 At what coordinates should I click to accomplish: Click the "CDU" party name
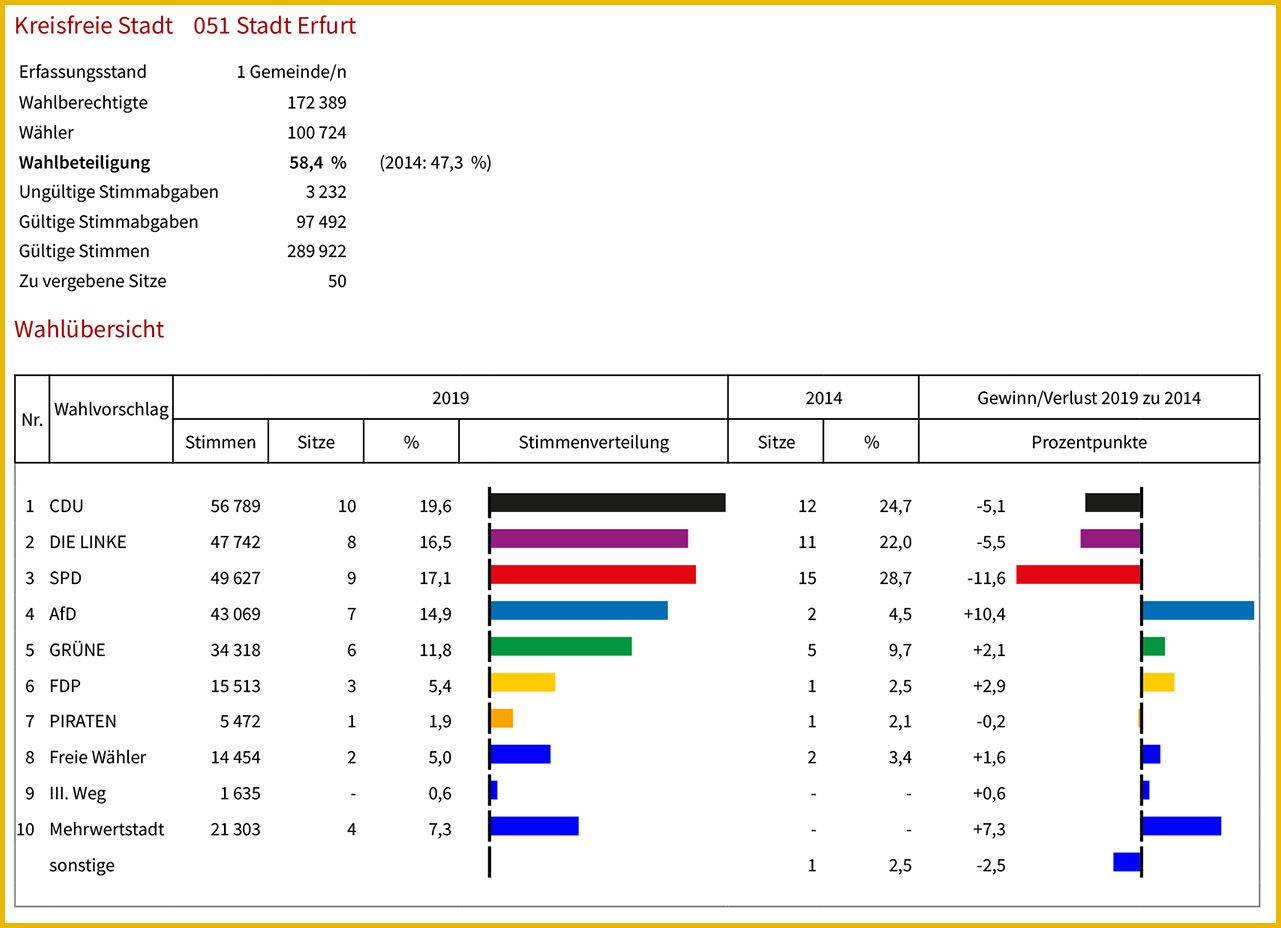pyautogui.click(x=67, y=506)
